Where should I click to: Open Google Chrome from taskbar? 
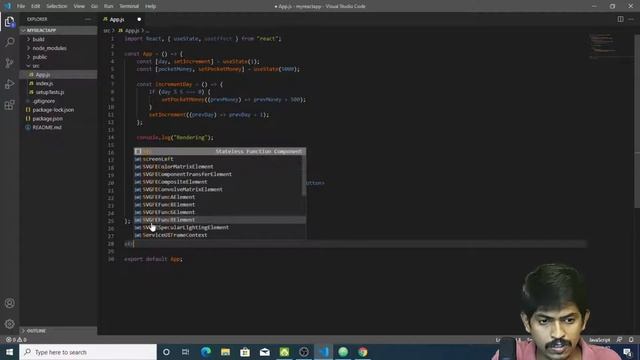click(x=362, y=352)
